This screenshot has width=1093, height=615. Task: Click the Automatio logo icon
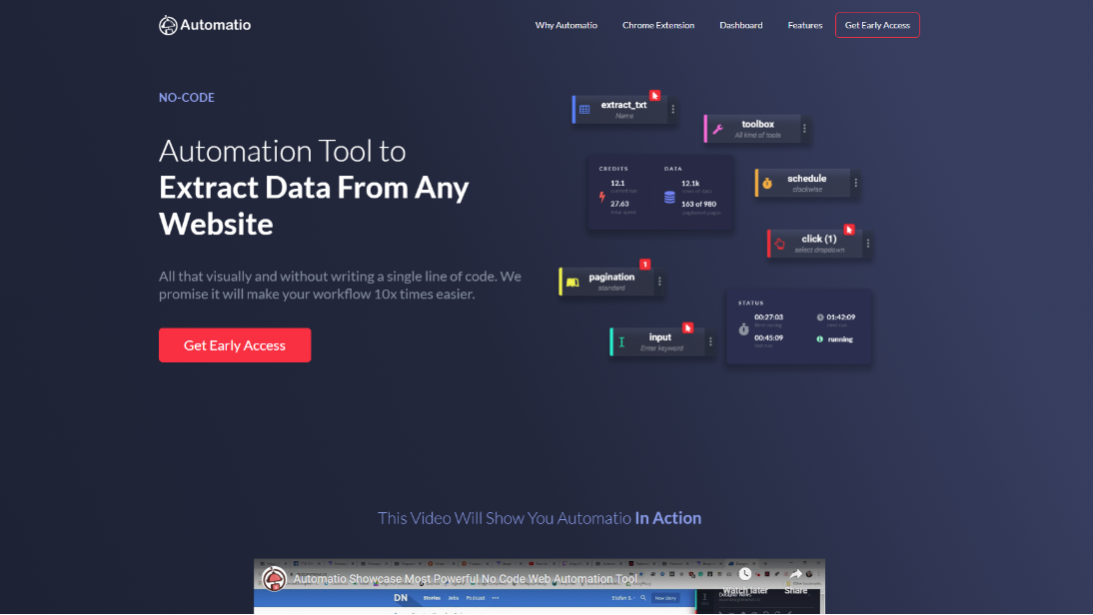click(168, 25)
